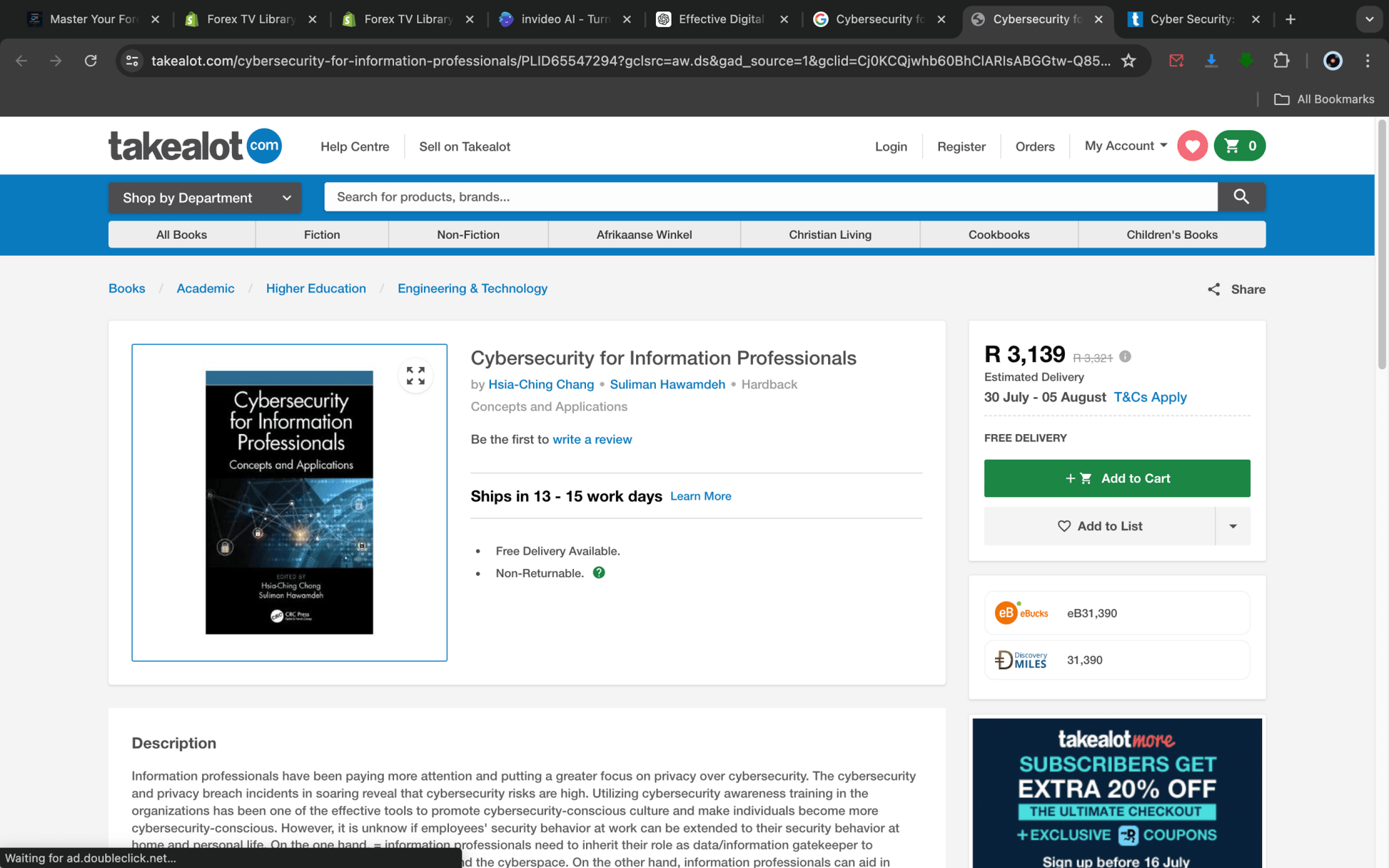This screenshot has height=868, width=1389.
Task: Click the blue download extension icon
Action: pos(1211,61)
